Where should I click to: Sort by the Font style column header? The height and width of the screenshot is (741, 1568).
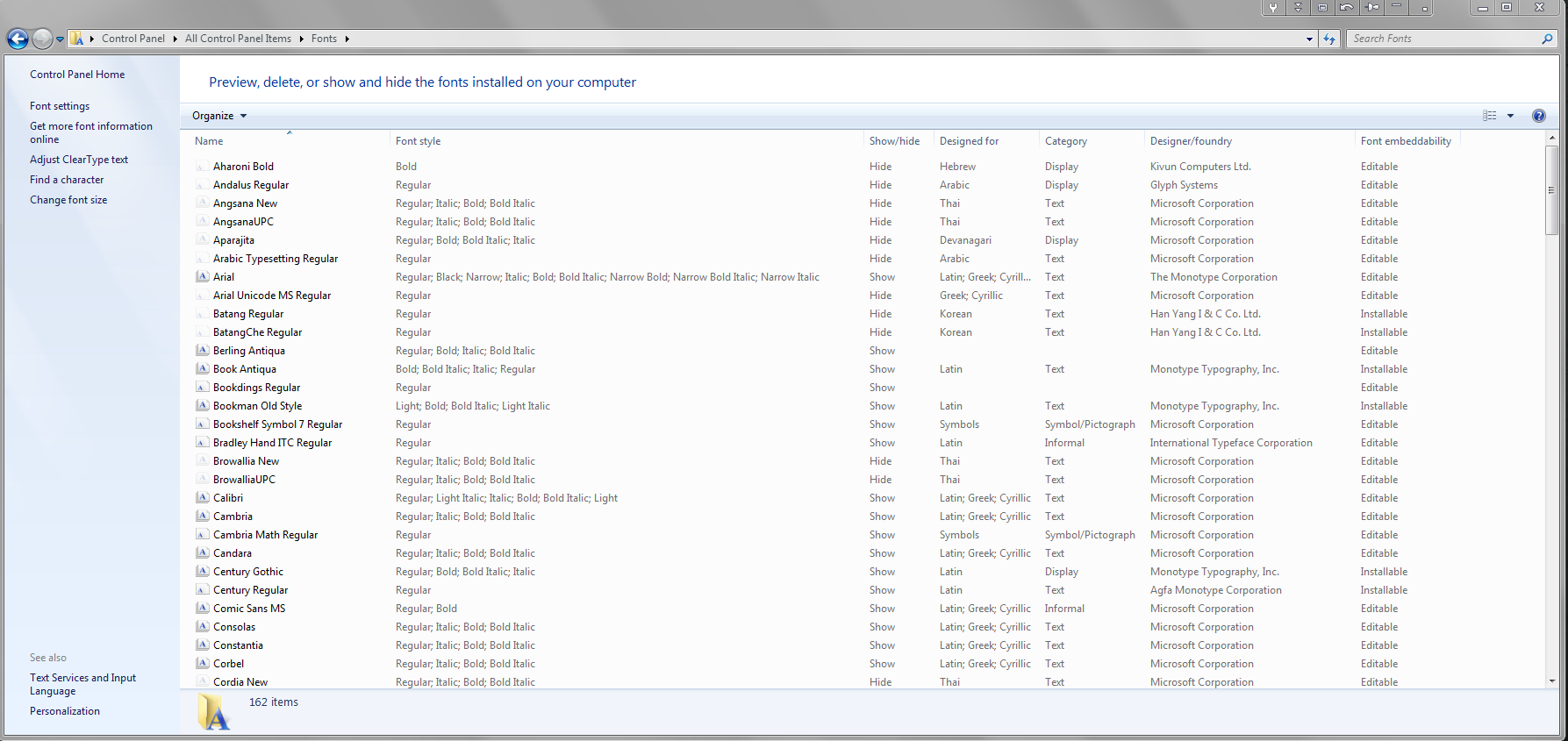pyautogui.click(x=418, y=141)
